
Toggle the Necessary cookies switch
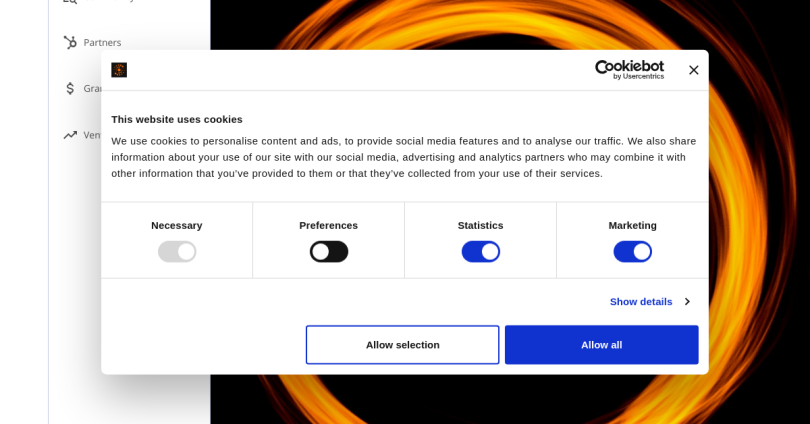pos(177,252)
